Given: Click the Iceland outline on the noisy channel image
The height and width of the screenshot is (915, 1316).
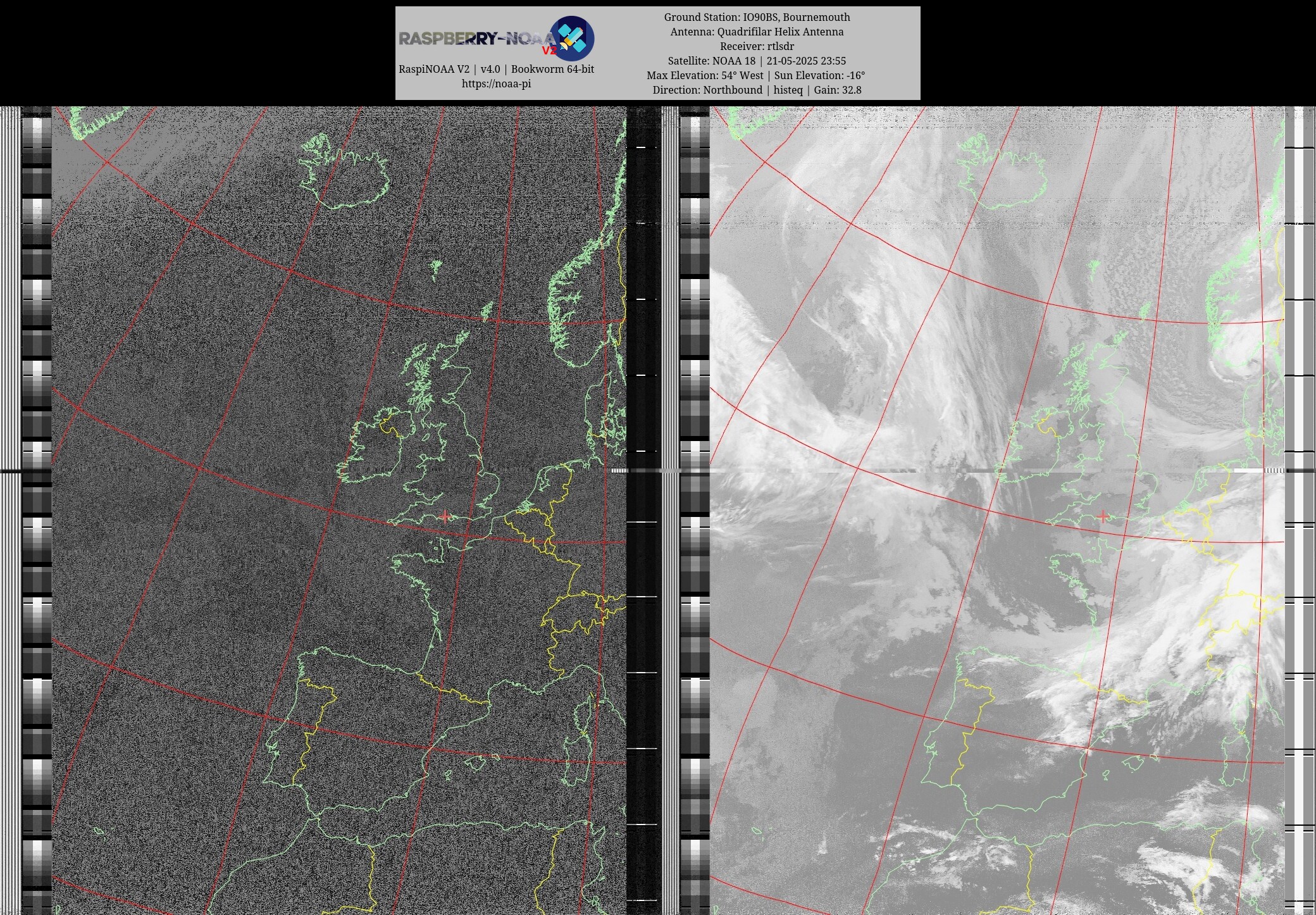Looking at the screenshot, I should coord(343,171).
